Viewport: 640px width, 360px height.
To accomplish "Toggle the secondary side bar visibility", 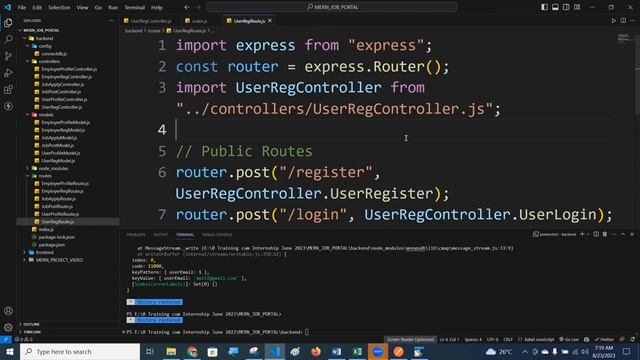I will [x=566, y=7].
